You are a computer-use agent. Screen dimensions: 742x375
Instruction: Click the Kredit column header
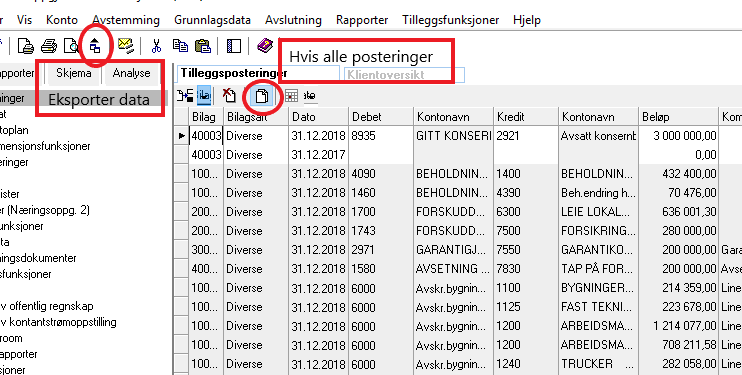point(526,117)
